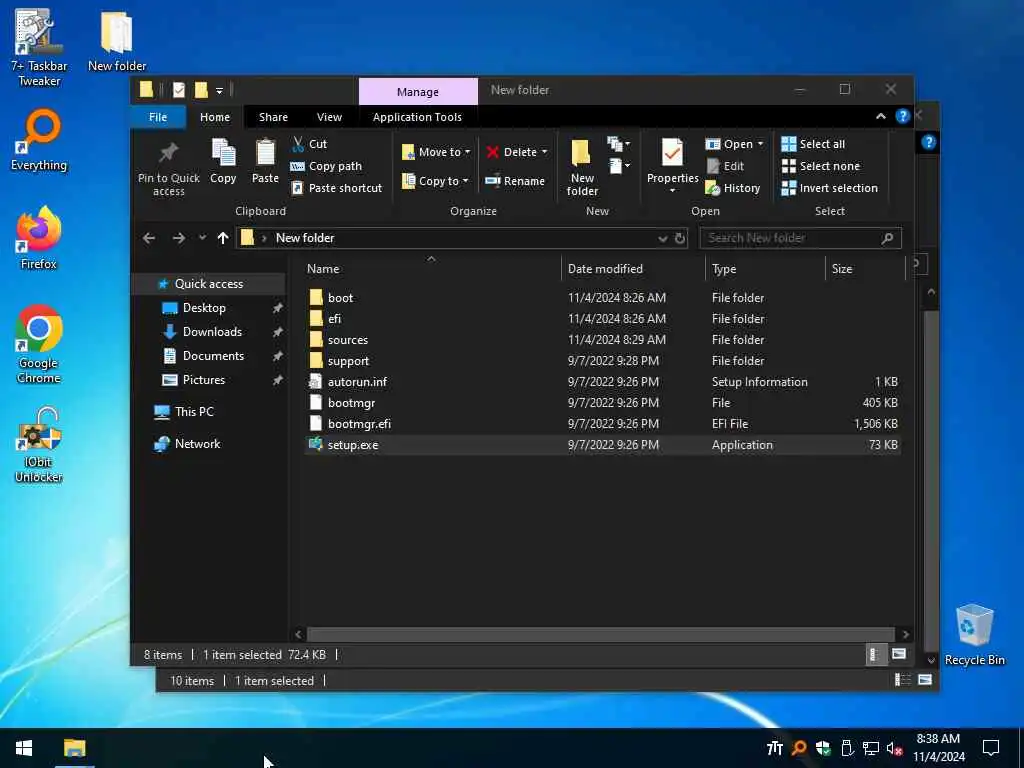Click Invert selection in ribbon
This screenshot has height=768, width=1024.
(x=829, y=188)
